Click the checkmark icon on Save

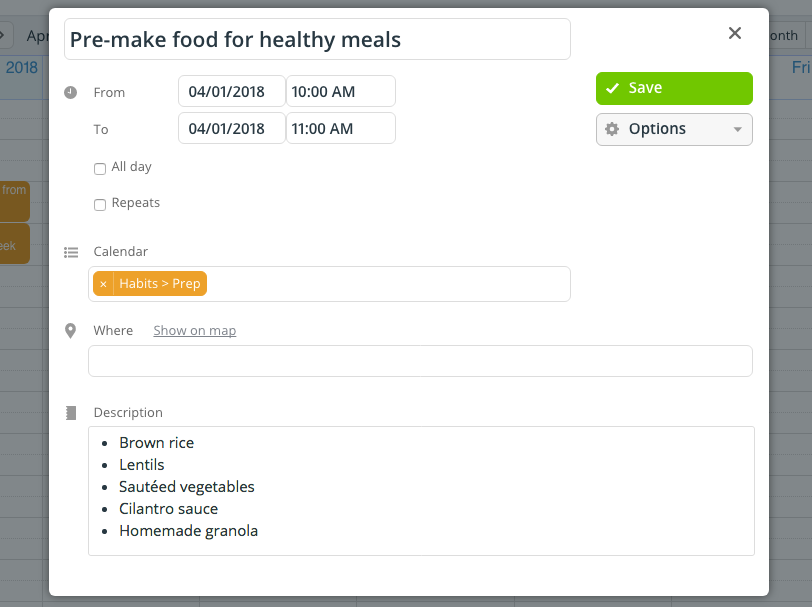(x=612, y=88)
